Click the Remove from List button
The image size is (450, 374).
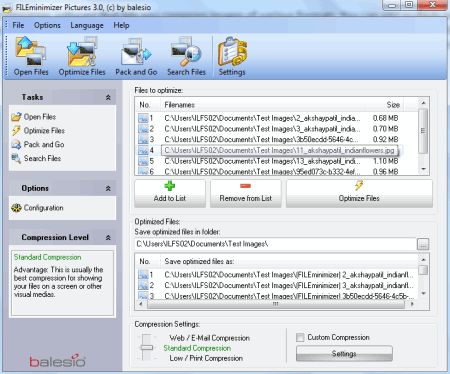(x=246, y=193)
